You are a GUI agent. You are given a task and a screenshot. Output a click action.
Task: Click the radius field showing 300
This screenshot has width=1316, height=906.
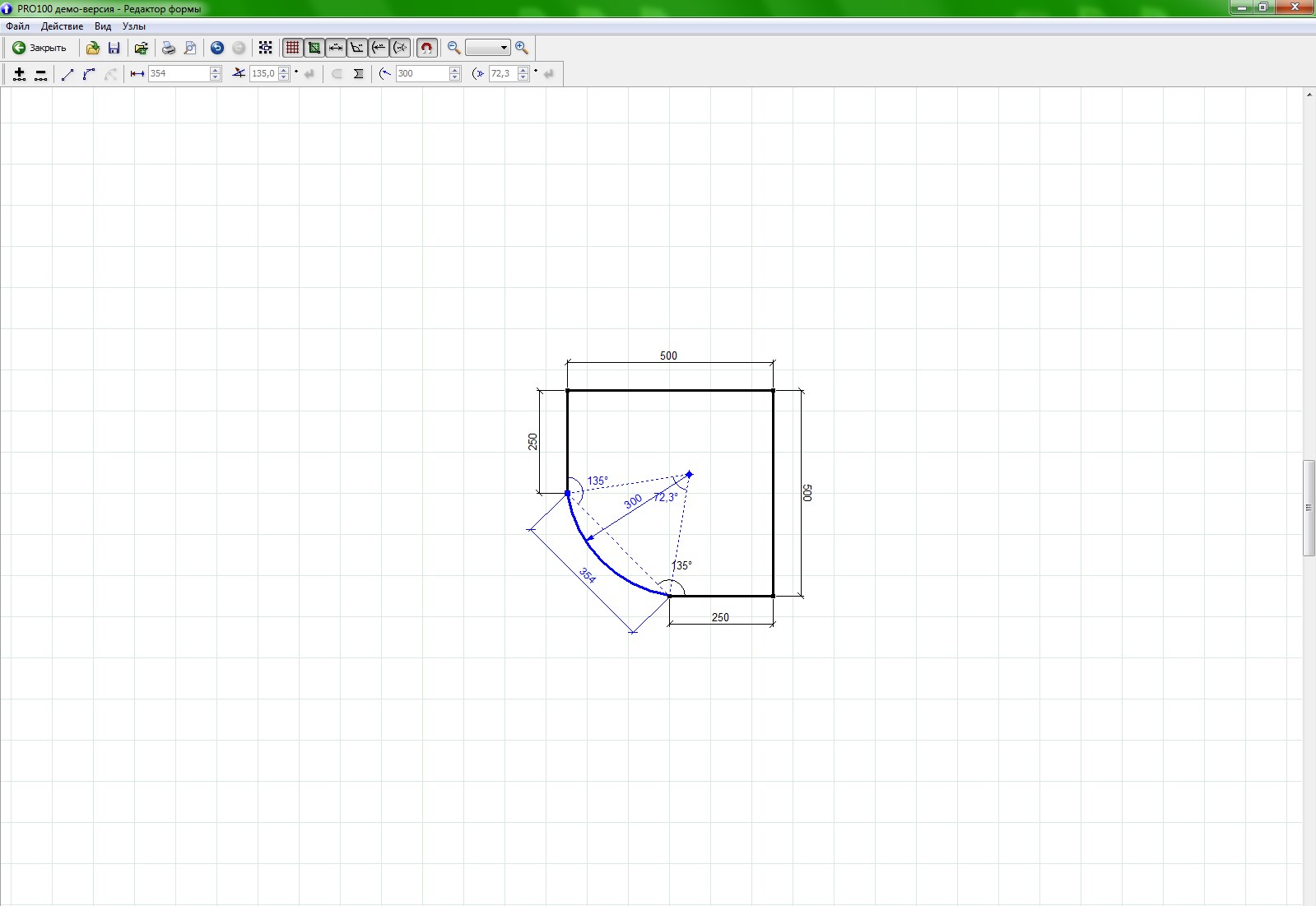click(422, 73)
